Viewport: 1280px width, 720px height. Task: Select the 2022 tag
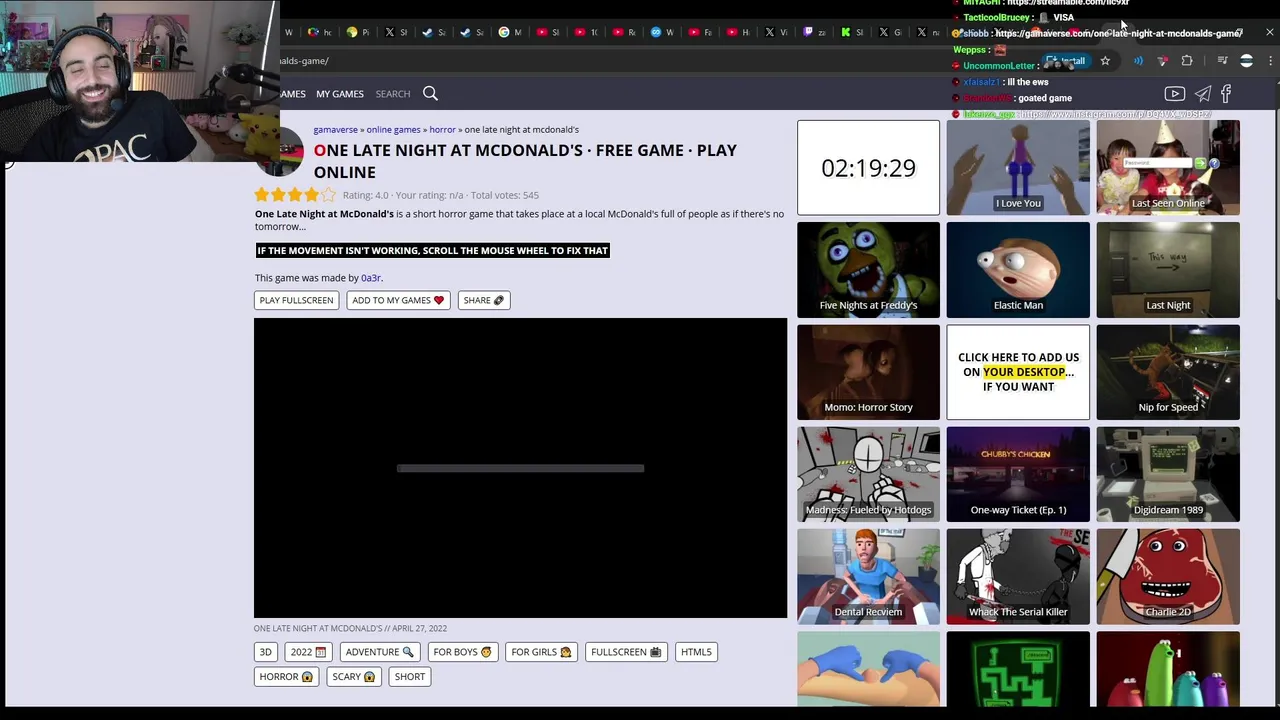(x=308, y=652)
